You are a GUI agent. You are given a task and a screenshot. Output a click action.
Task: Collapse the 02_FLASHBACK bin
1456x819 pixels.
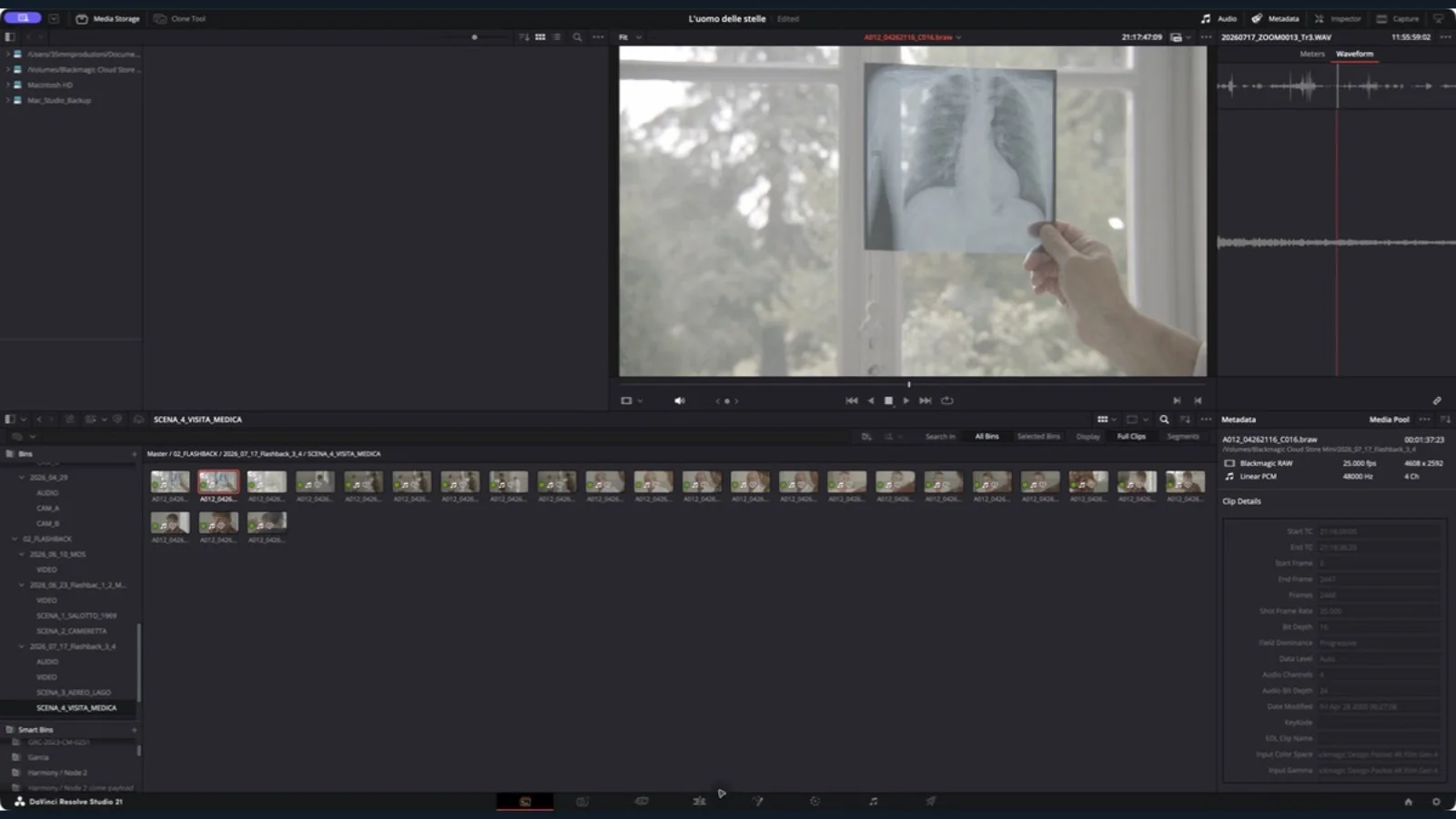coord(15,539)
